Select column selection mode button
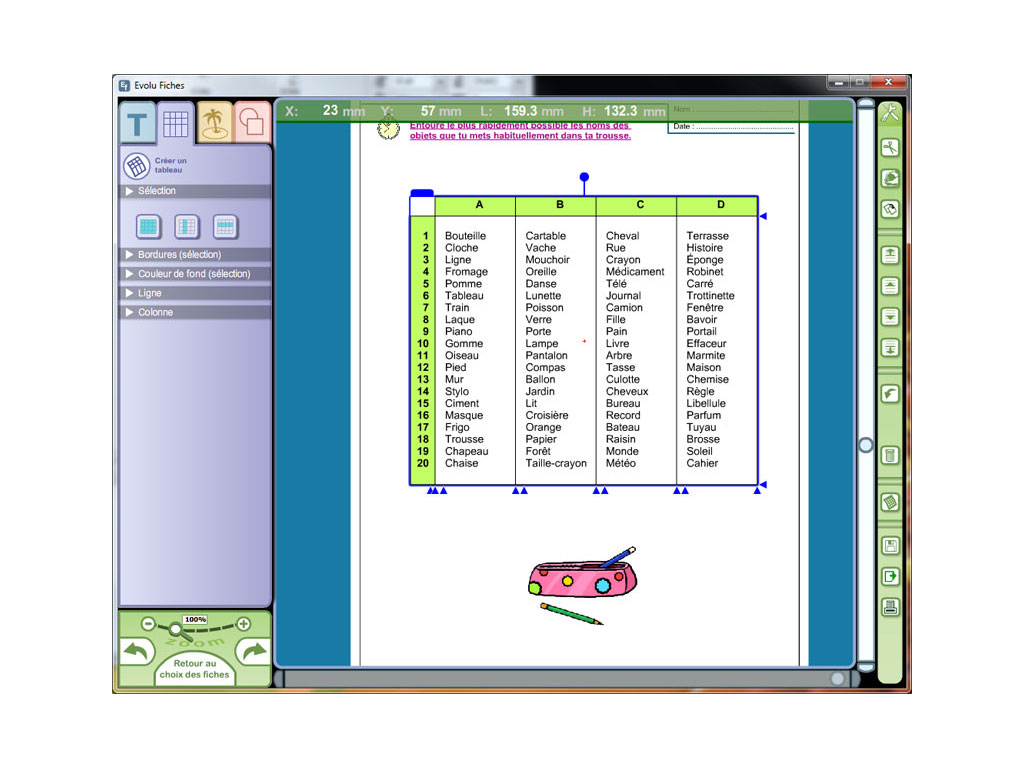Screen dimensions: 1024x768 pyautogui.click(x=187, y=227)
